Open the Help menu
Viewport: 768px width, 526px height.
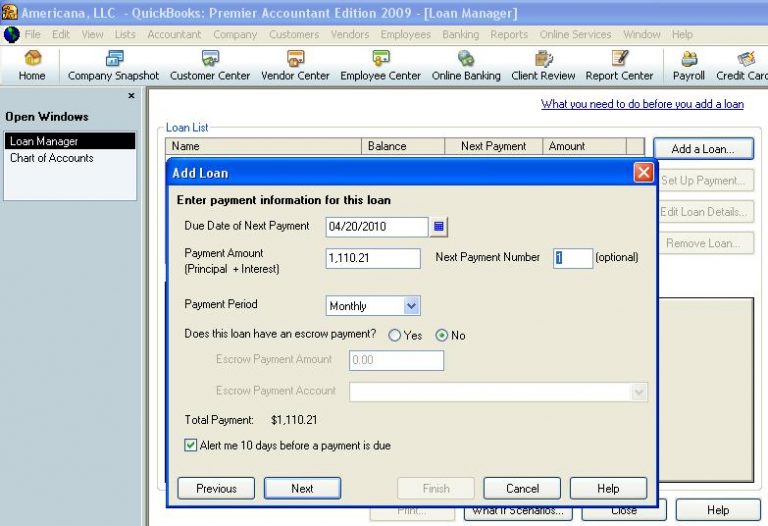[x=682, y=34]
